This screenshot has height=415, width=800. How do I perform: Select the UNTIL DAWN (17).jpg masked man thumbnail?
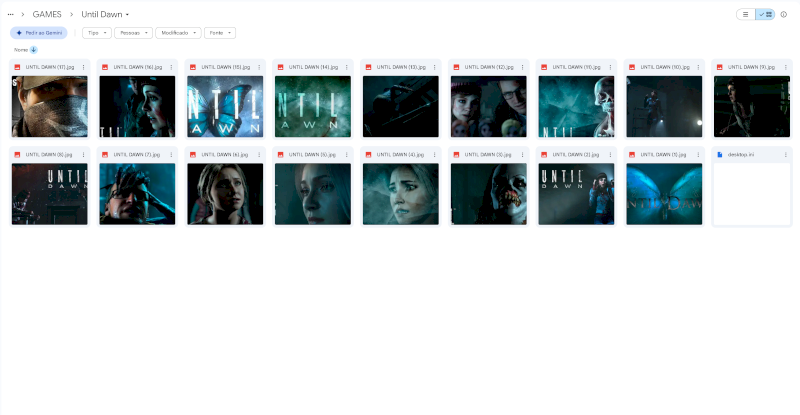click(x=49, y=106)
